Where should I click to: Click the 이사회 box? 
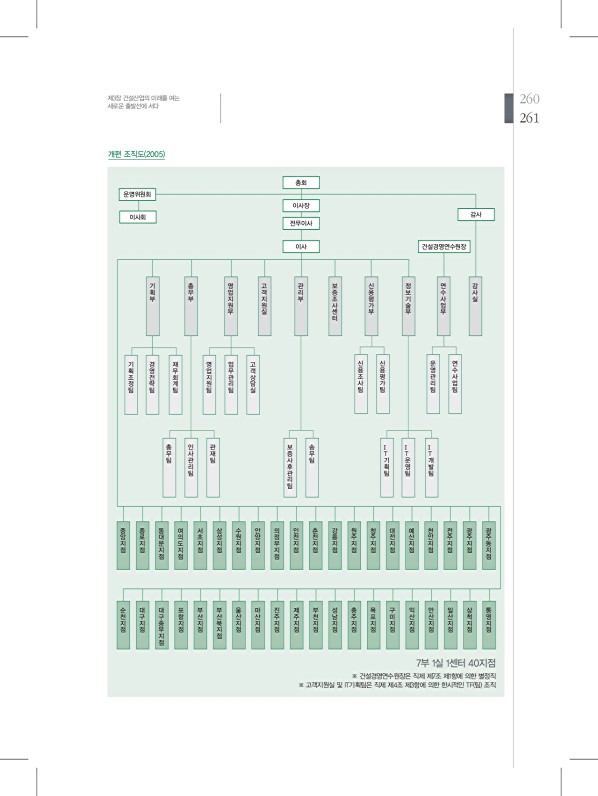(138, 217)
